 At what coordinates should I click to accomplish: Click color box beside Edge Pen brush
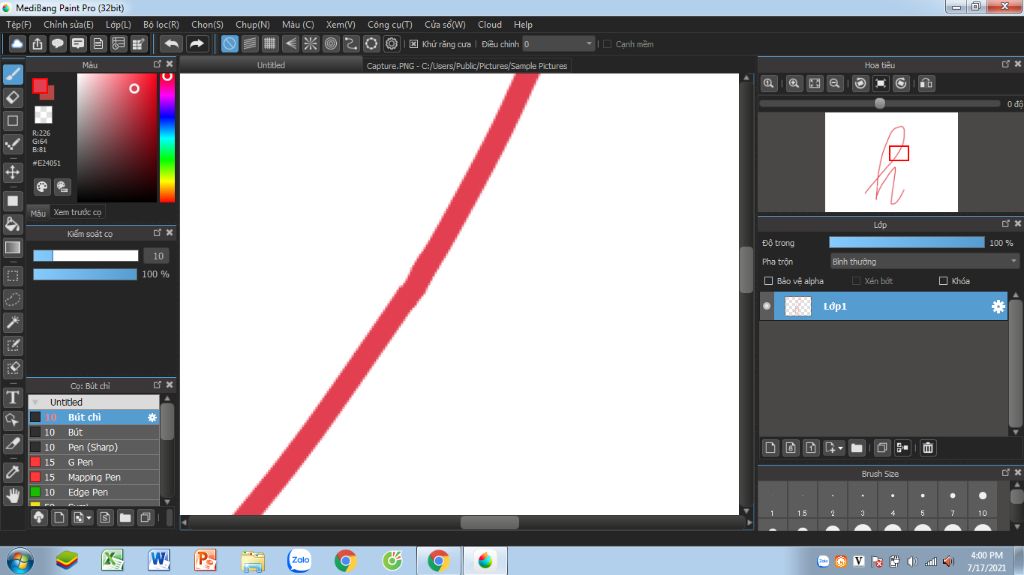(x=35, y=492)
